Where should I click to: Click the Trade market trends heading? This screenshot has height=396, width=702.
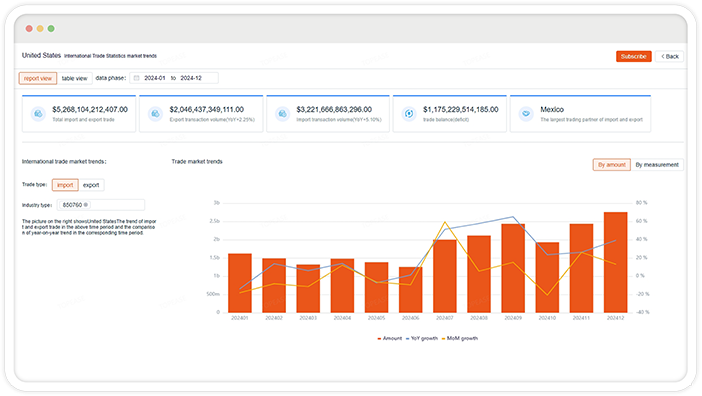pos(197,162)
